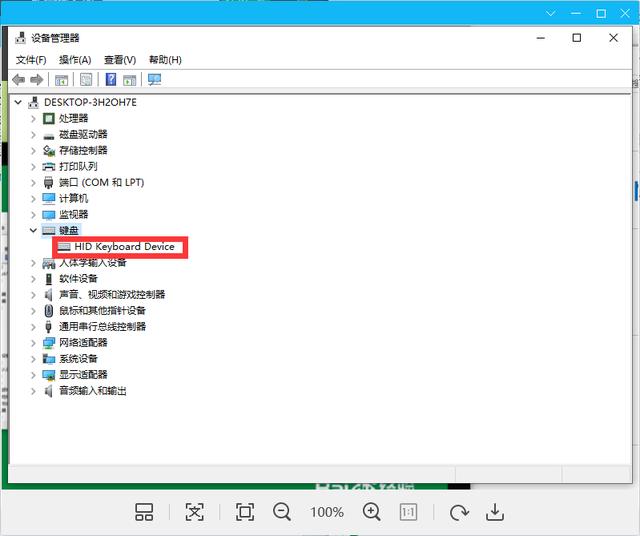Image resolution: width=640 pixels, height=536 pixels.
Task: Click the 监视器 monitor icon
Action: [x=49, y=215]
